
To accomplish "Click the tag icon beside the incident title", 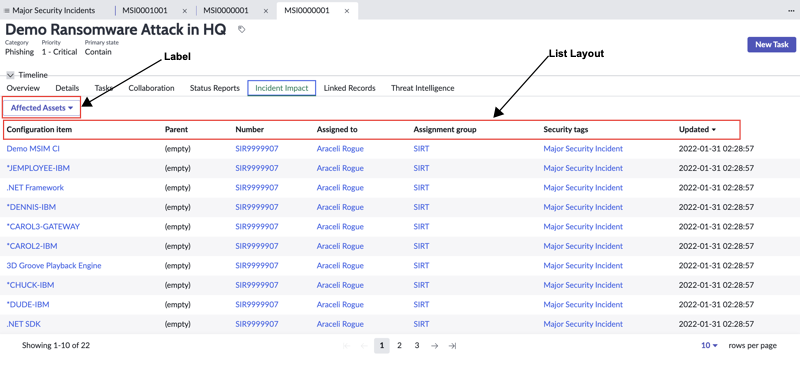I will [241, 30].
